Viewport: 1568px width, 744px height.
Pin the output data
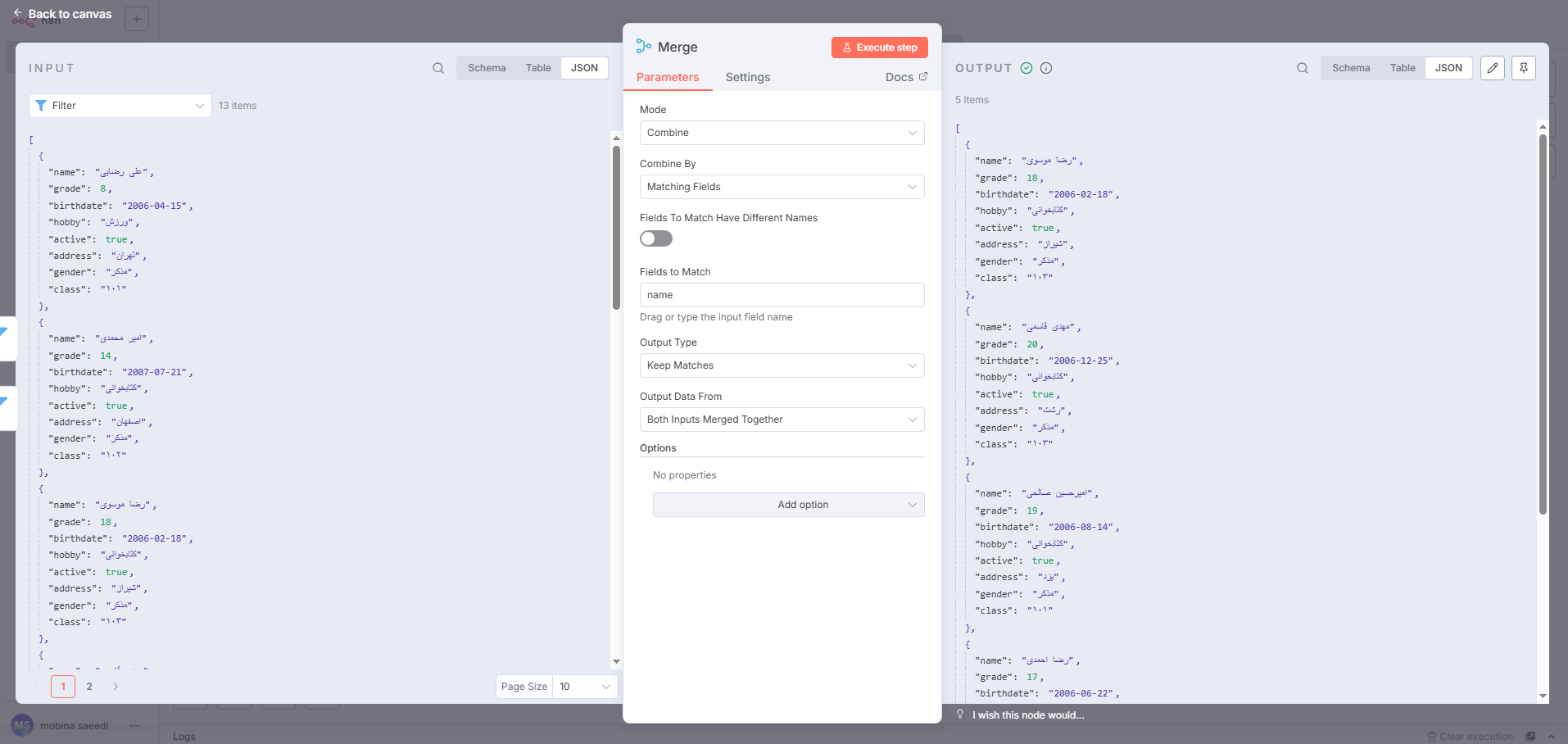click(x=1524, y=68)
